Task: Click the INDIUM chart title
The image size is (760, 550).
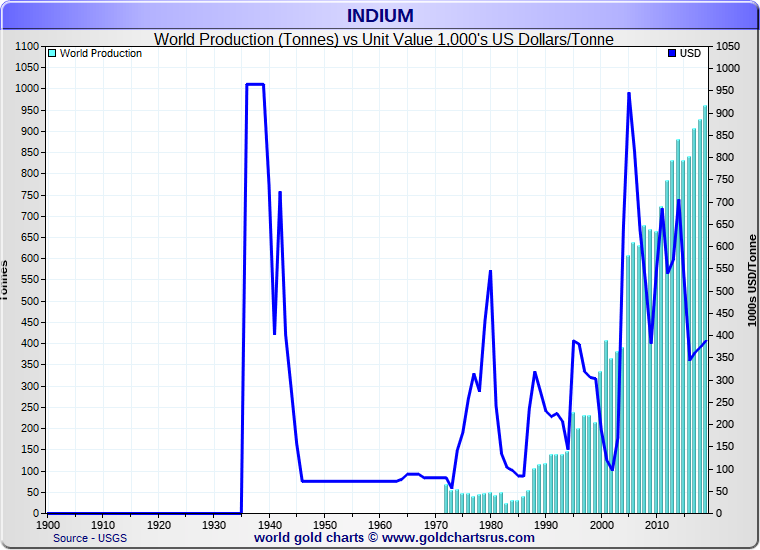Action: [x=379, y=15]
